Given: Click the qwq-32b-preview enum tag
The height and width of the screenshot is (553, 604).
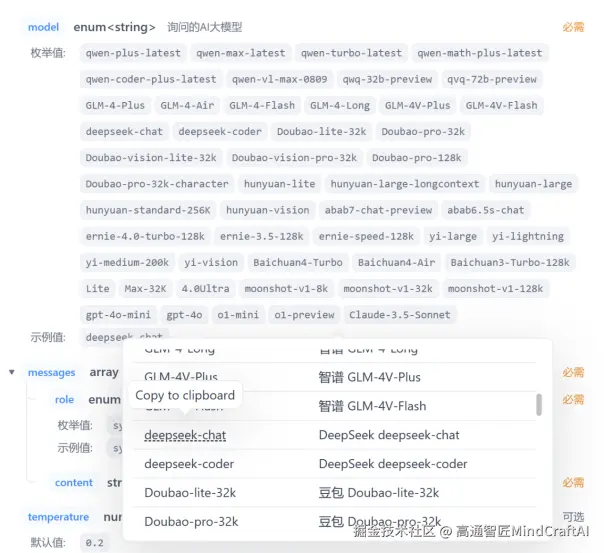Looking at the screenshot, I should [387, 79].
